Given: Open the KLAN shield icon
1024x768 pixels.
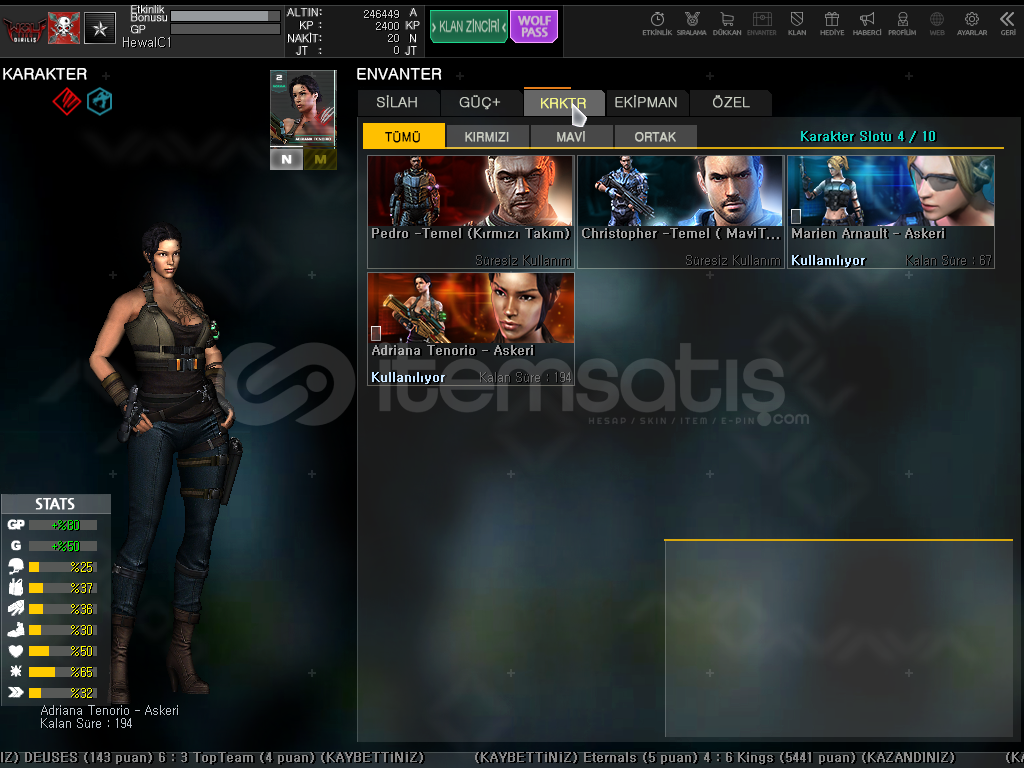Looking at the screenshot, I should [797, 24].
